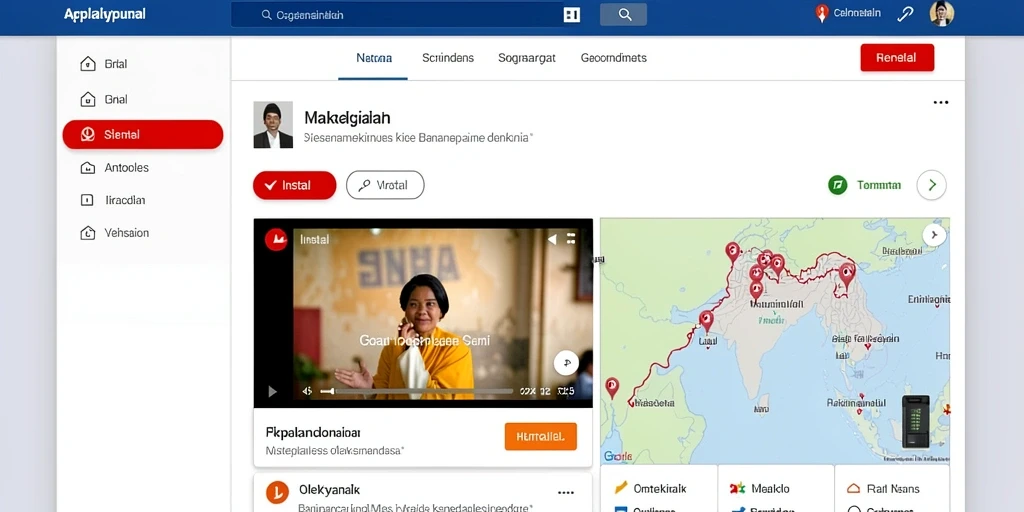Screen dimensions: 1024x512
Task: Open the Fkpalandonaiaa card title
Action: point(313,432)
